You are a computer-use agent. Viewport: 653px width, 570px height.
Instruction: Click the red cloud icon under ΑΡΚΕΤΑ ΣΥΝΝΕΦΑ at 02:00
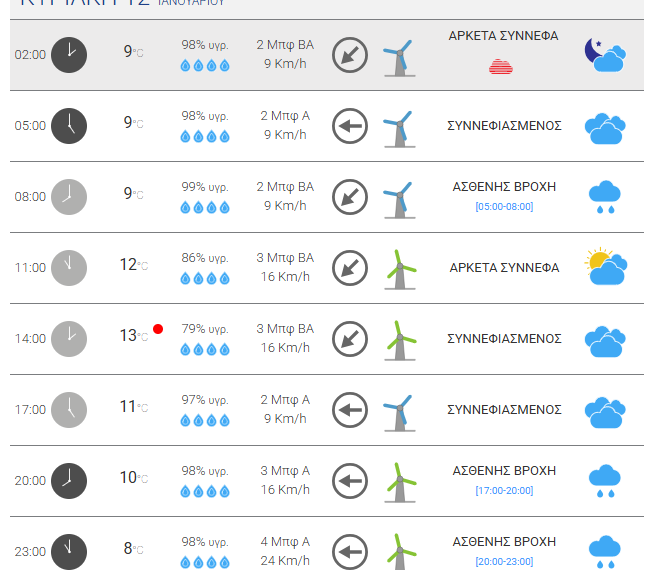tap(503, 67)
